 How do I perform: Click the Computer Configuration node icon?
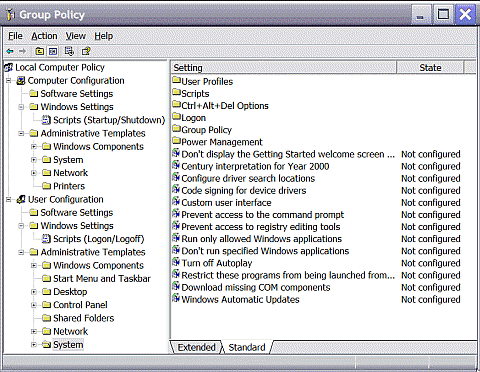click(21, 81)
